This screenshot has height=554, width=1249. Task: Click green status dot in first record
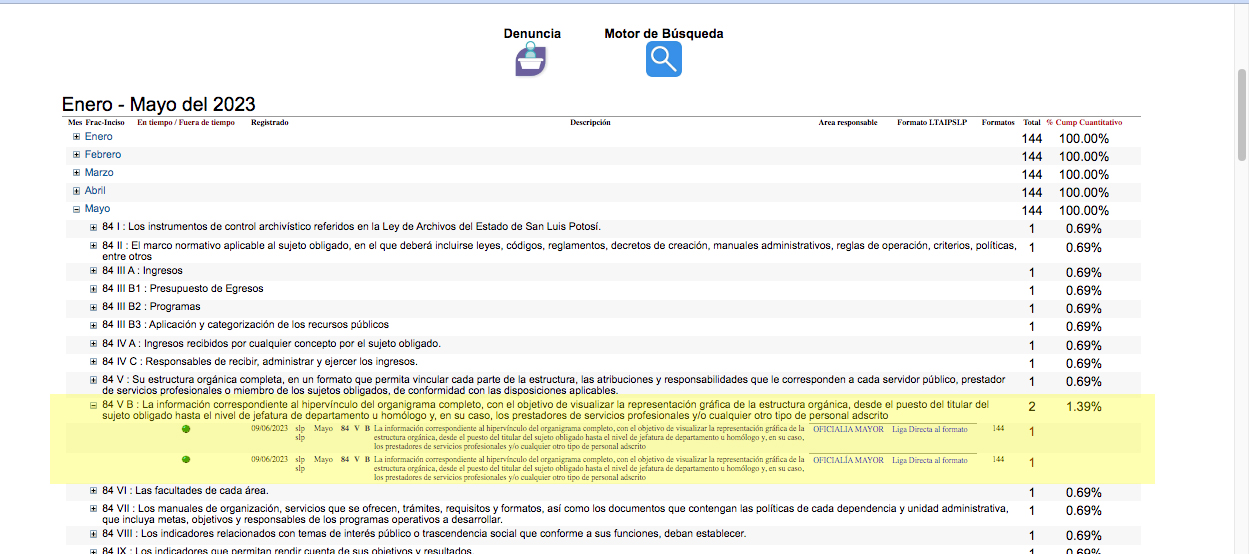click(186, 429)
